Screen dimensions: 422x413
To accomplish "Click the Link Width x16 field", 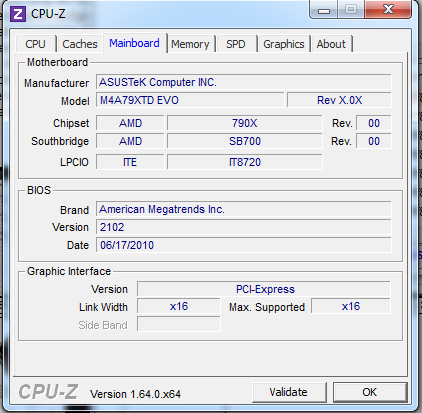I will 179,306.
